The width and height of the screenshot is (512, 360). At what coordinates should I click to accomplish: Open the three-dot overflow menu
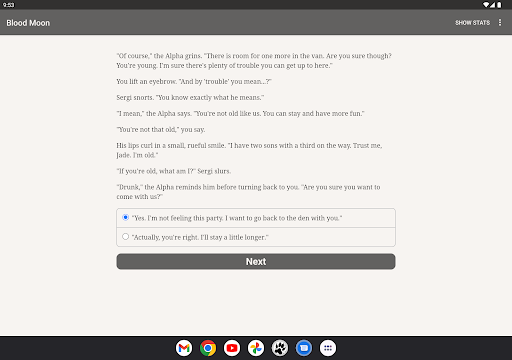tap(500, 22)
